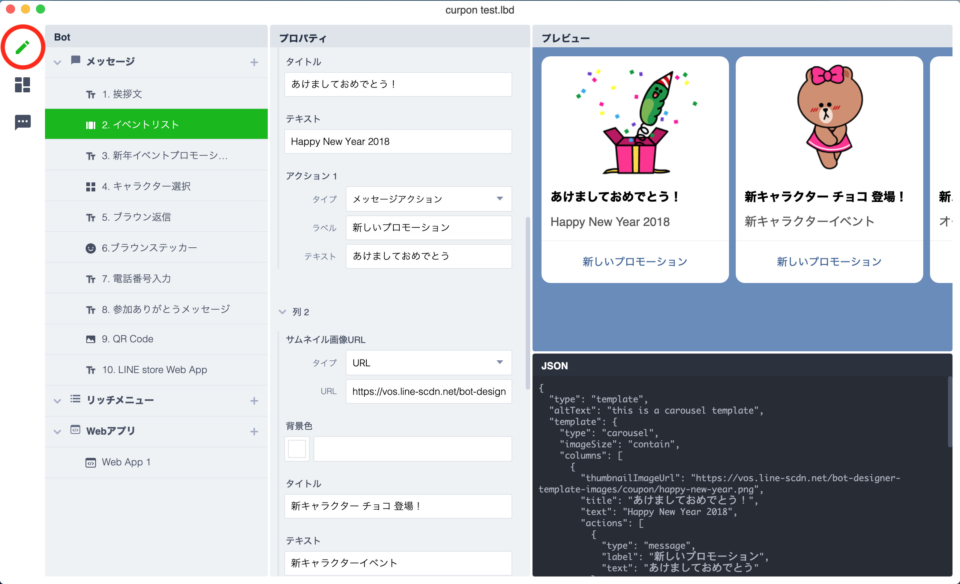Select 10. LINE store Web App item
This screenshot has width=960, height=584.
point(156,370)
